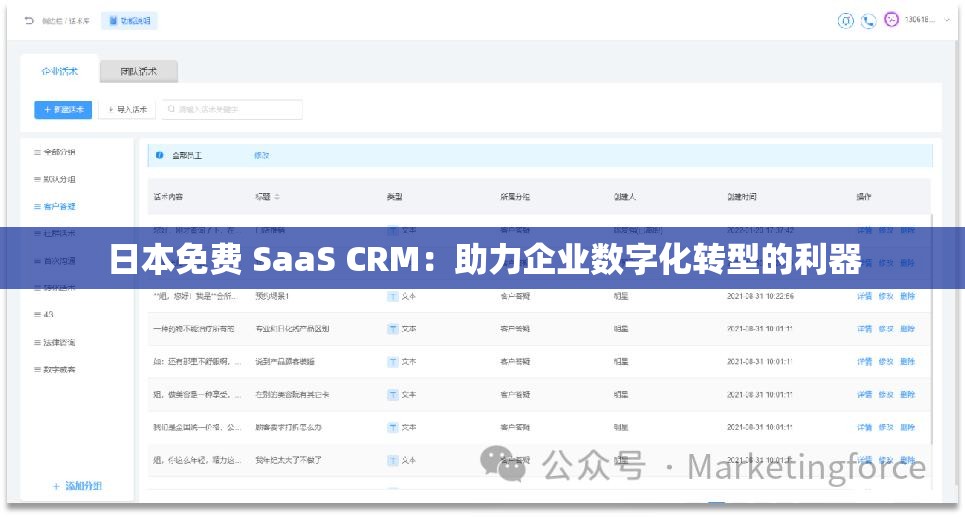Click 添加分组 to add a group
Screen dimensions: 965x517
(78, 486)
